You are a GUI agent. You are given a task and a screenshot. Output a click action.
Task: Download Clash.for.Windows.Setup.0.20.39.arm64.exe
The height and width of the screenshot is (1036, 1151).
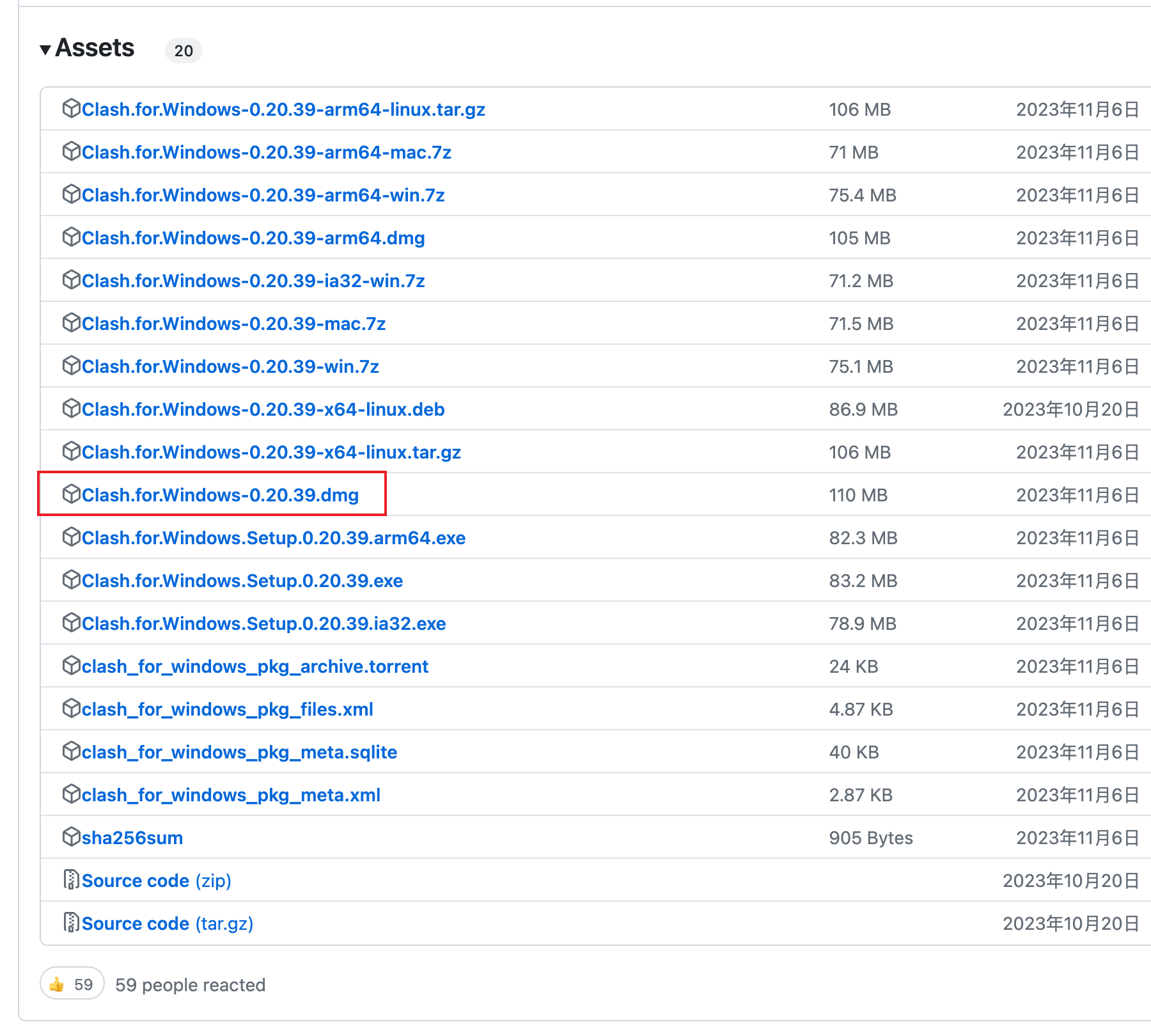(274, 538)
